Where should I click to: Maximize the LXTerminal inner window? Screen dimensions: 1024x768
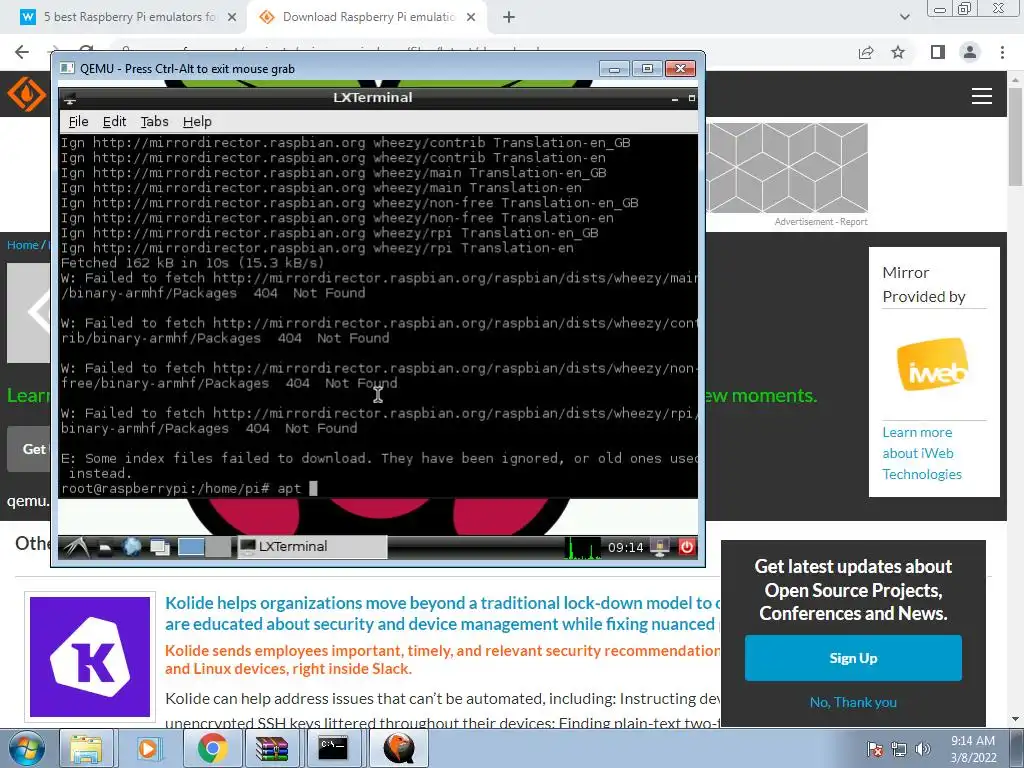click(692, 99)
